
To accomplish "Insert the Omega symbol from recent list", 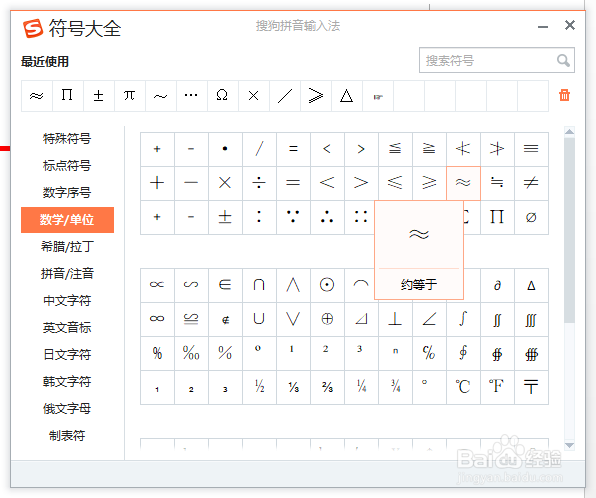I will pyautogui.click(x=222, y=95).
